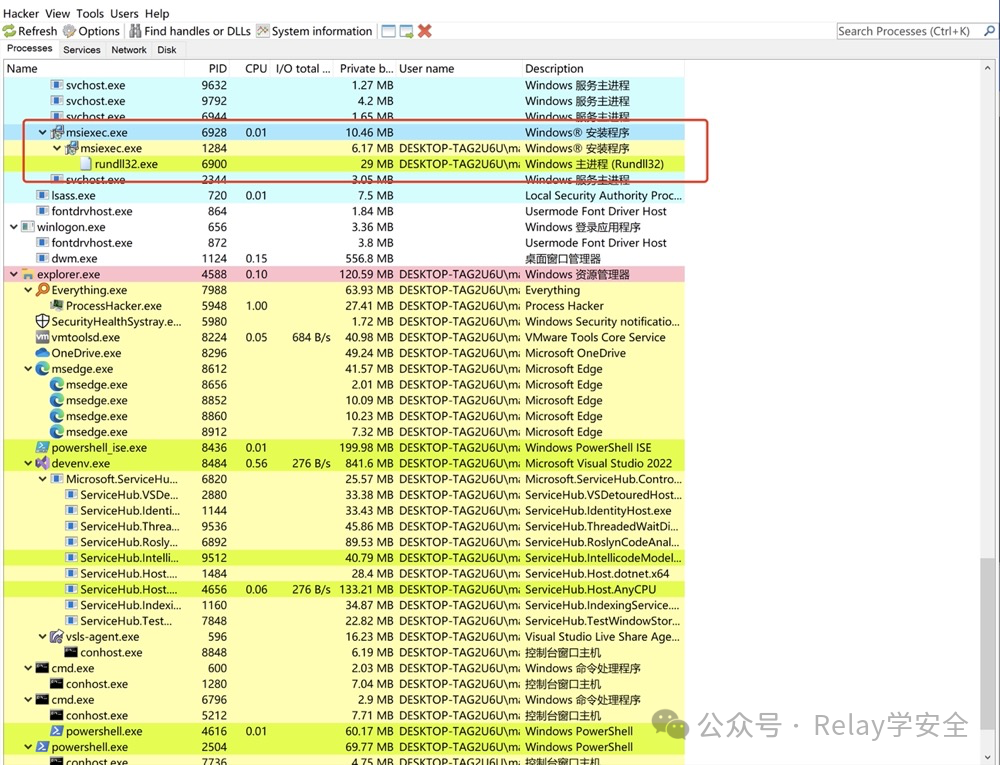Collapse cmd.exe 6796 tree node
The height and width of the screenshot is (765, 1000).
(28, 699)
